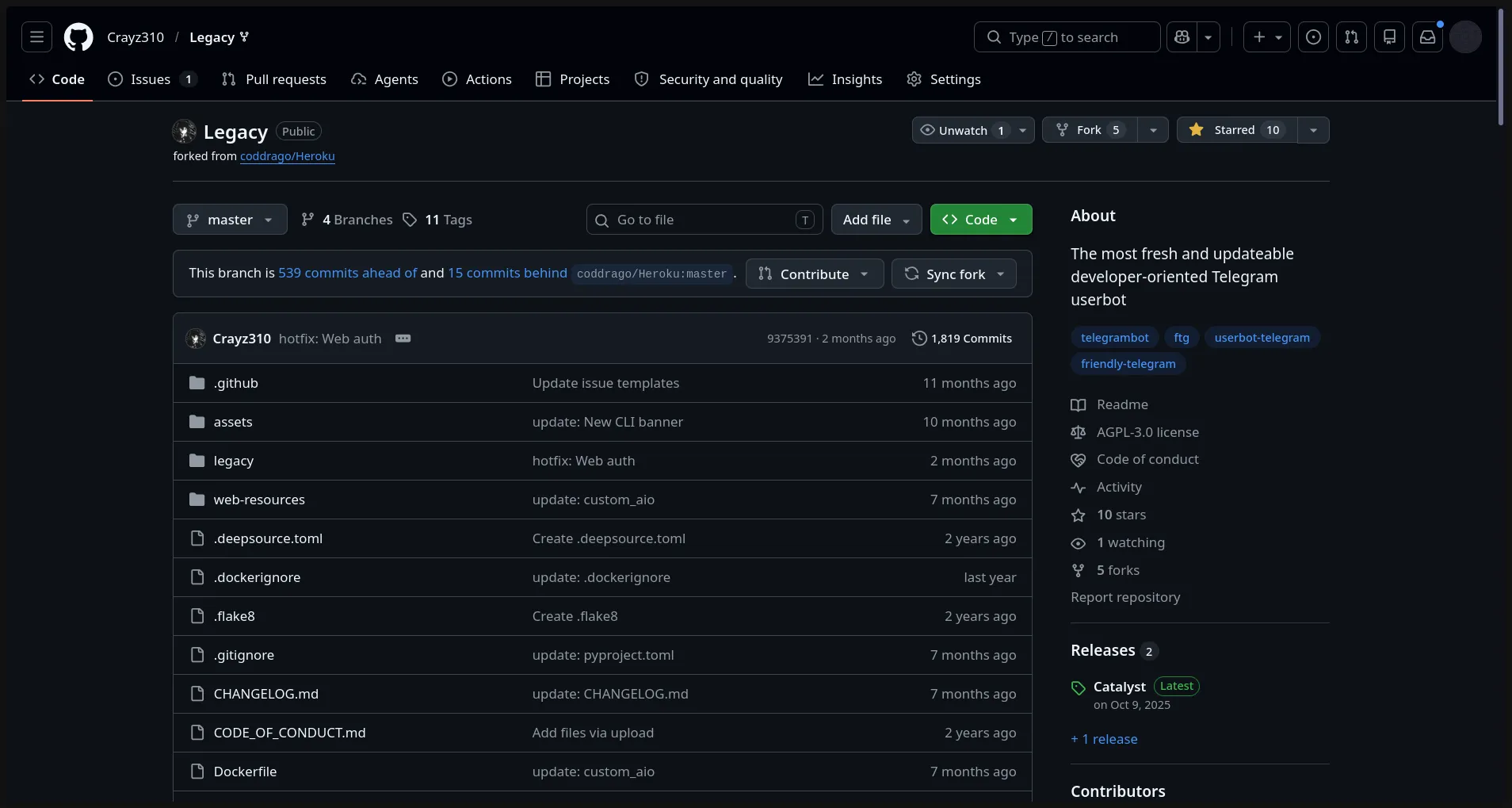Image resolution: width=1512 pixels, height=808 pixels.
Task: Open Copilot chat icon in header
Action: 1182,37
